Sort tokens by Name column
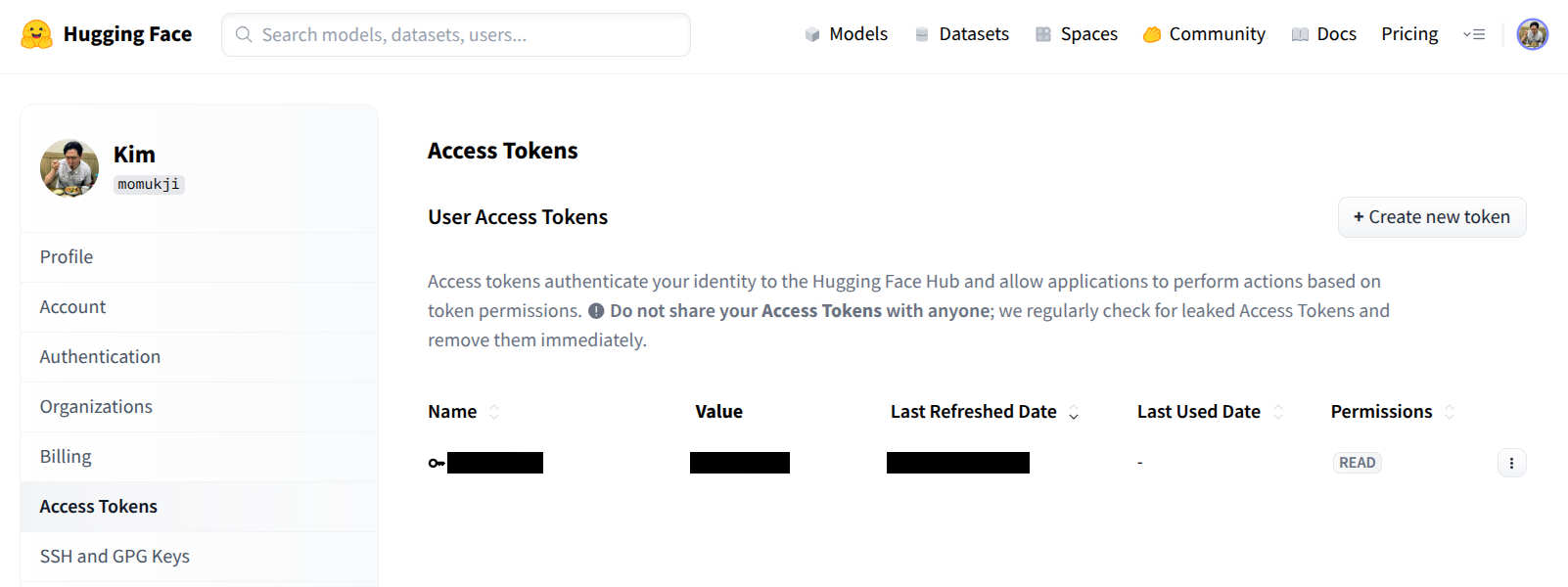The width and height of the screenshot is (1568, 587). tap(494, 412)
